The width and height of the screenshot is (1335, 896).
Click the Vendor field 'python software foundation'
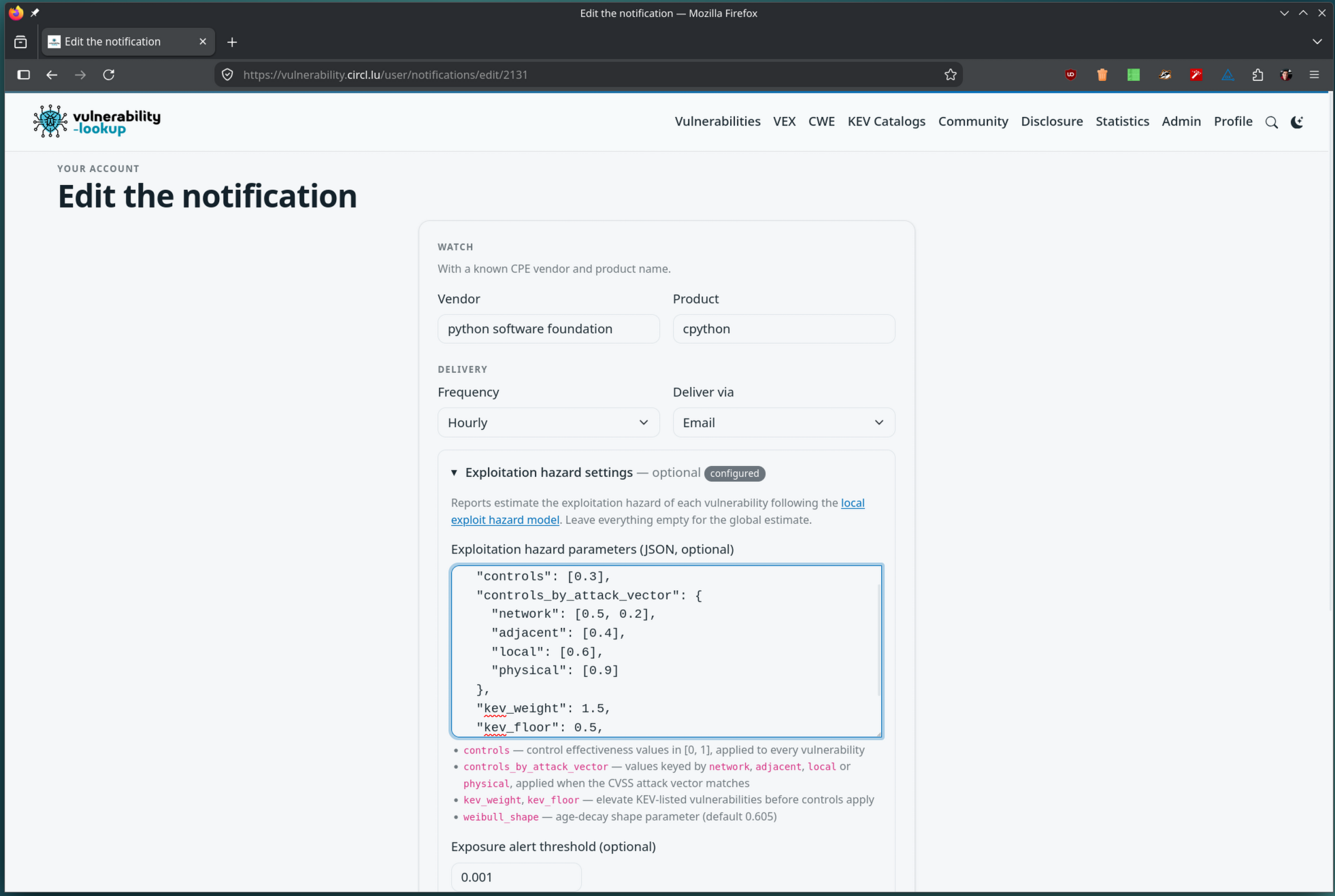pyautogui.click(x=548, y=329)
